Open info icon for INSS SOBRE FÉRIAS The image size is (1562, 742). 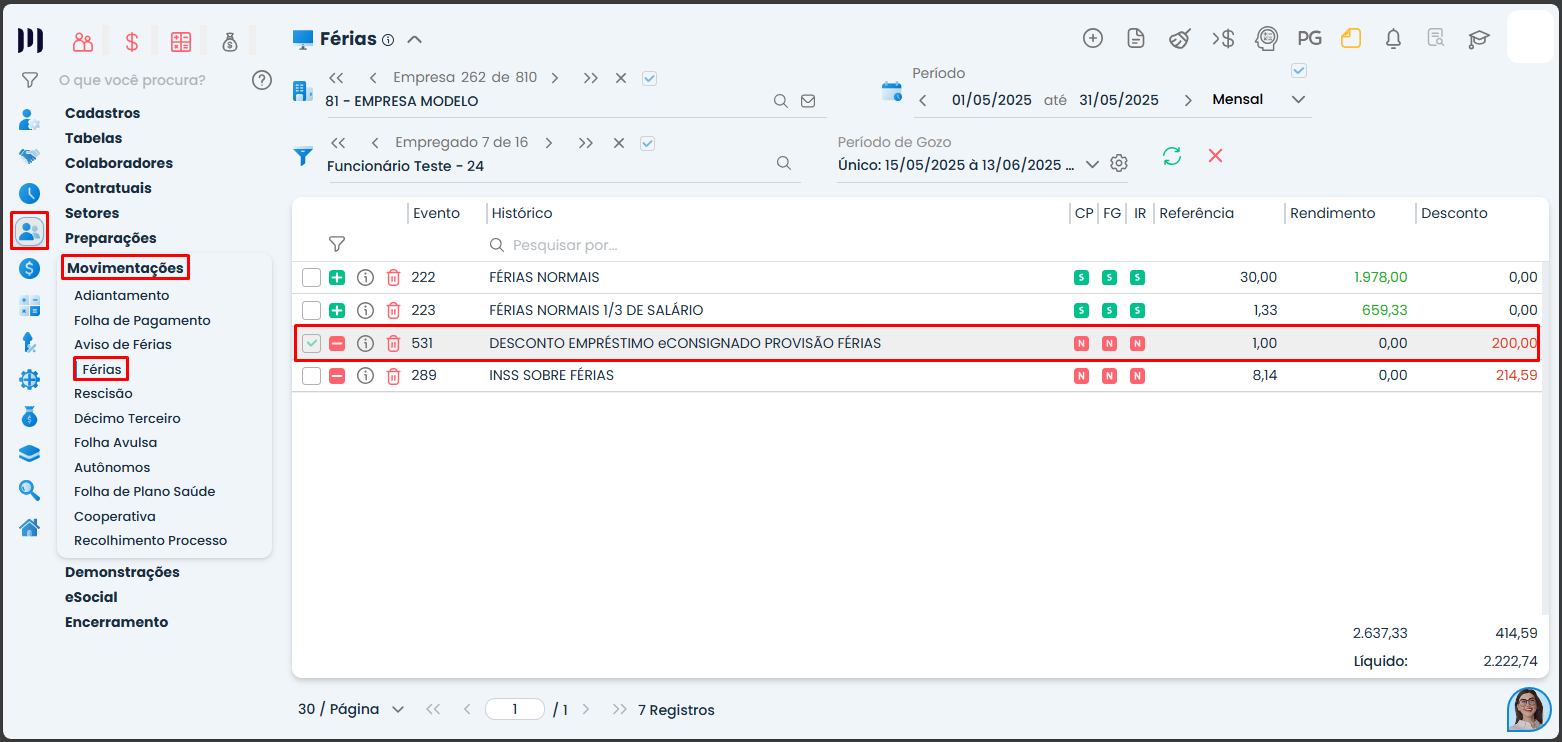click(x=366, y=376)
